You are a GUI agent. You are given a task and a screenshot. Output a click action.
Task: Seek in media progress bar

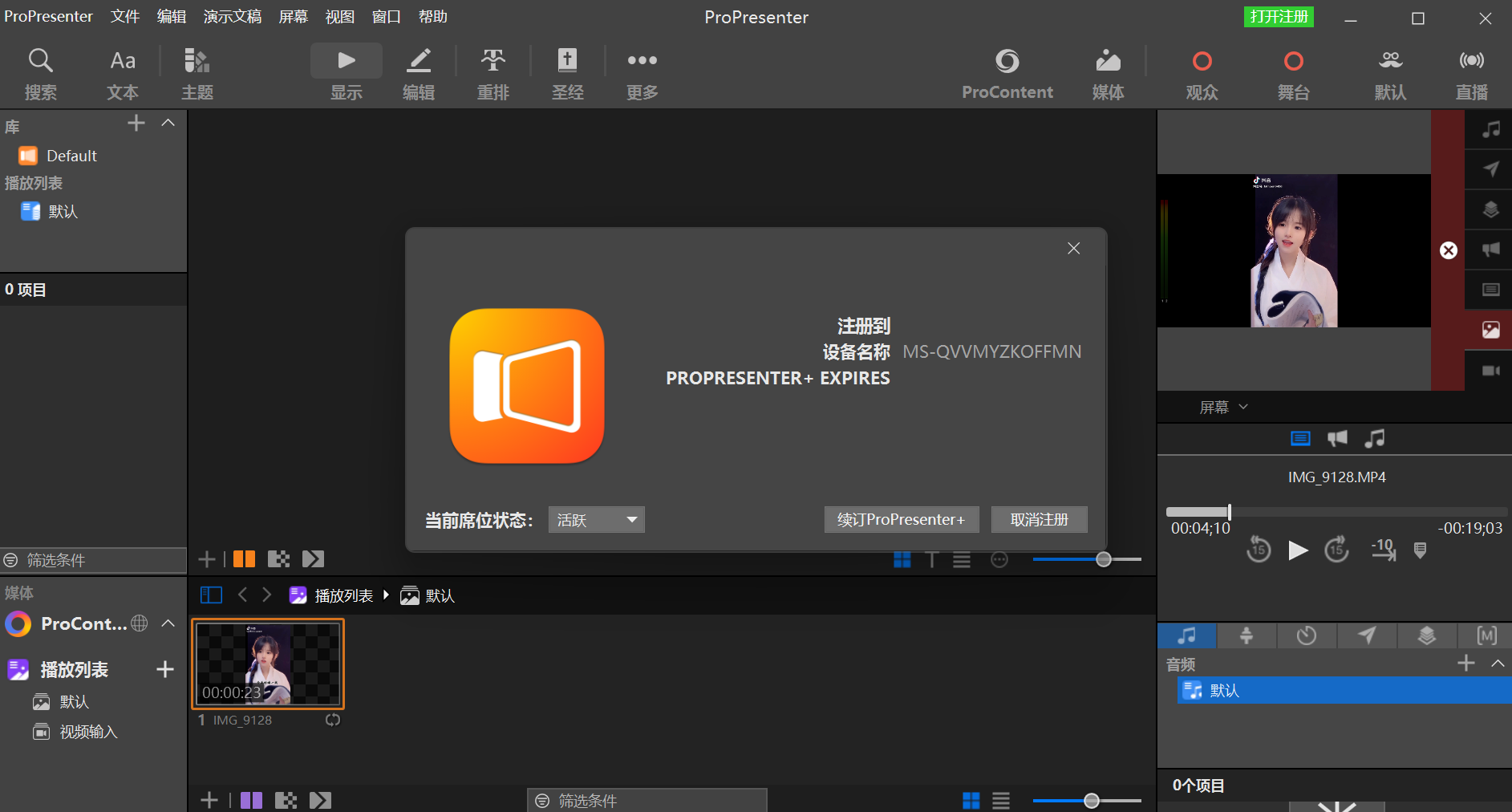point(1336,512)
